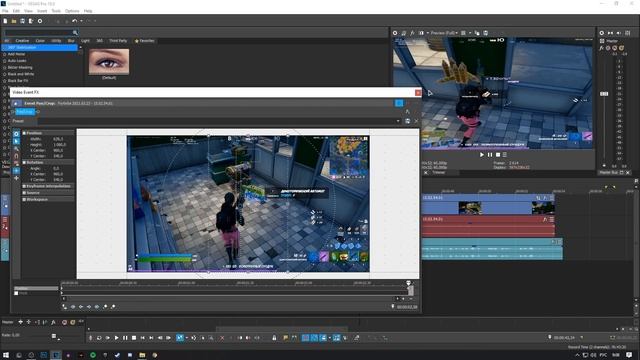Open project properties gear icon in main toolbar
The image size is (640, 360).
pyautogui.click(x=40, y=21)
